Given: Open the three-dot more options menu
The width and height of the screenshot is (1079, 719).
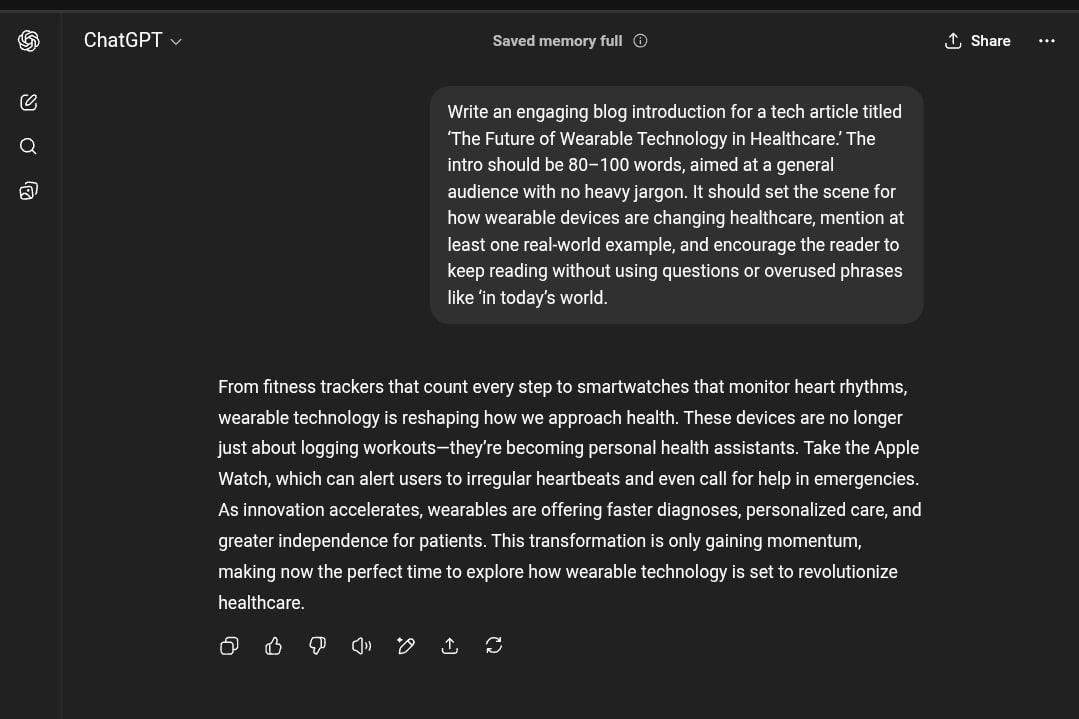Looking at the screenshot, I should pos(1047,41).
